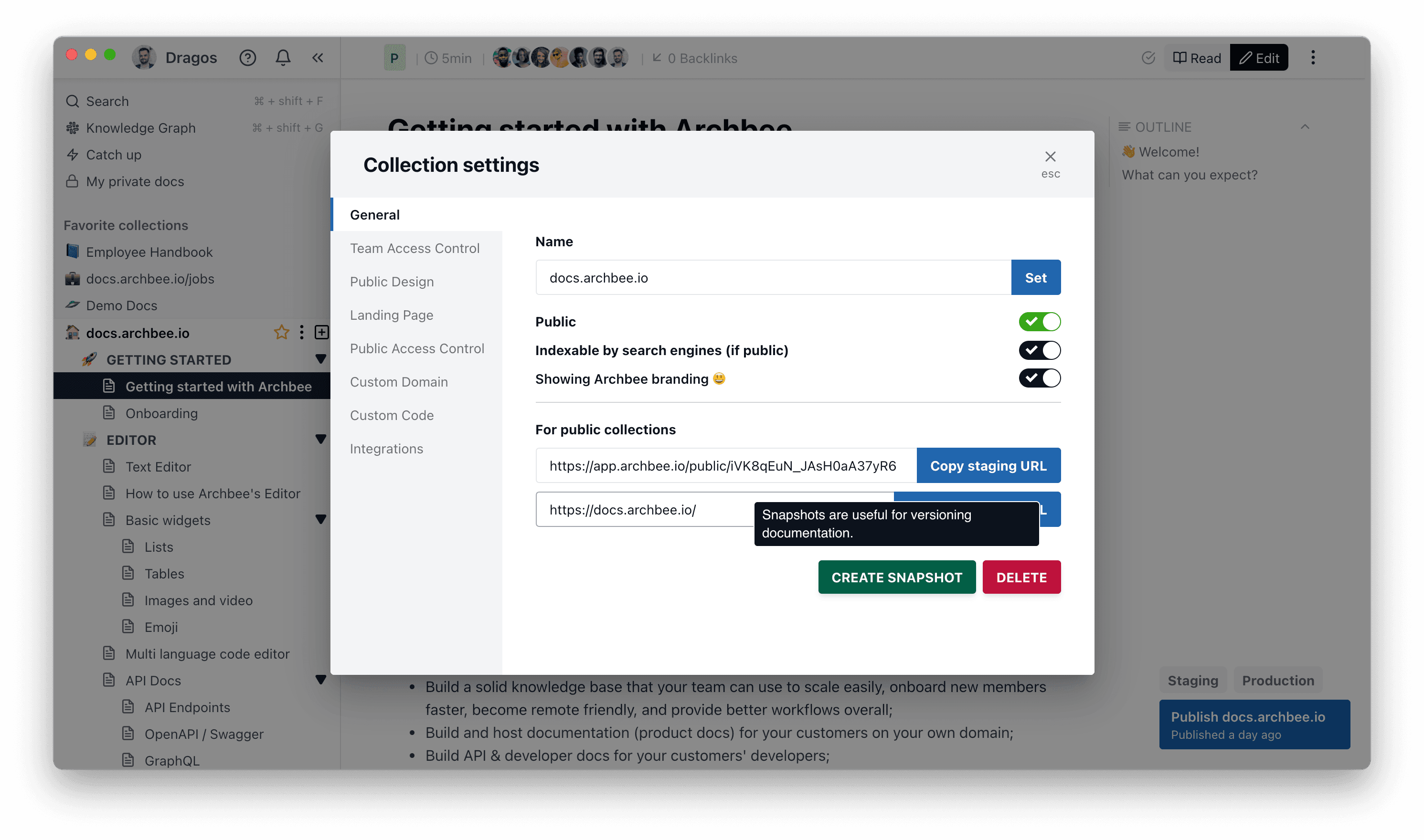Disable Showing Archbee branding switch
The height and width of the screenshot is (840, 1424).
pos(1040,378)
